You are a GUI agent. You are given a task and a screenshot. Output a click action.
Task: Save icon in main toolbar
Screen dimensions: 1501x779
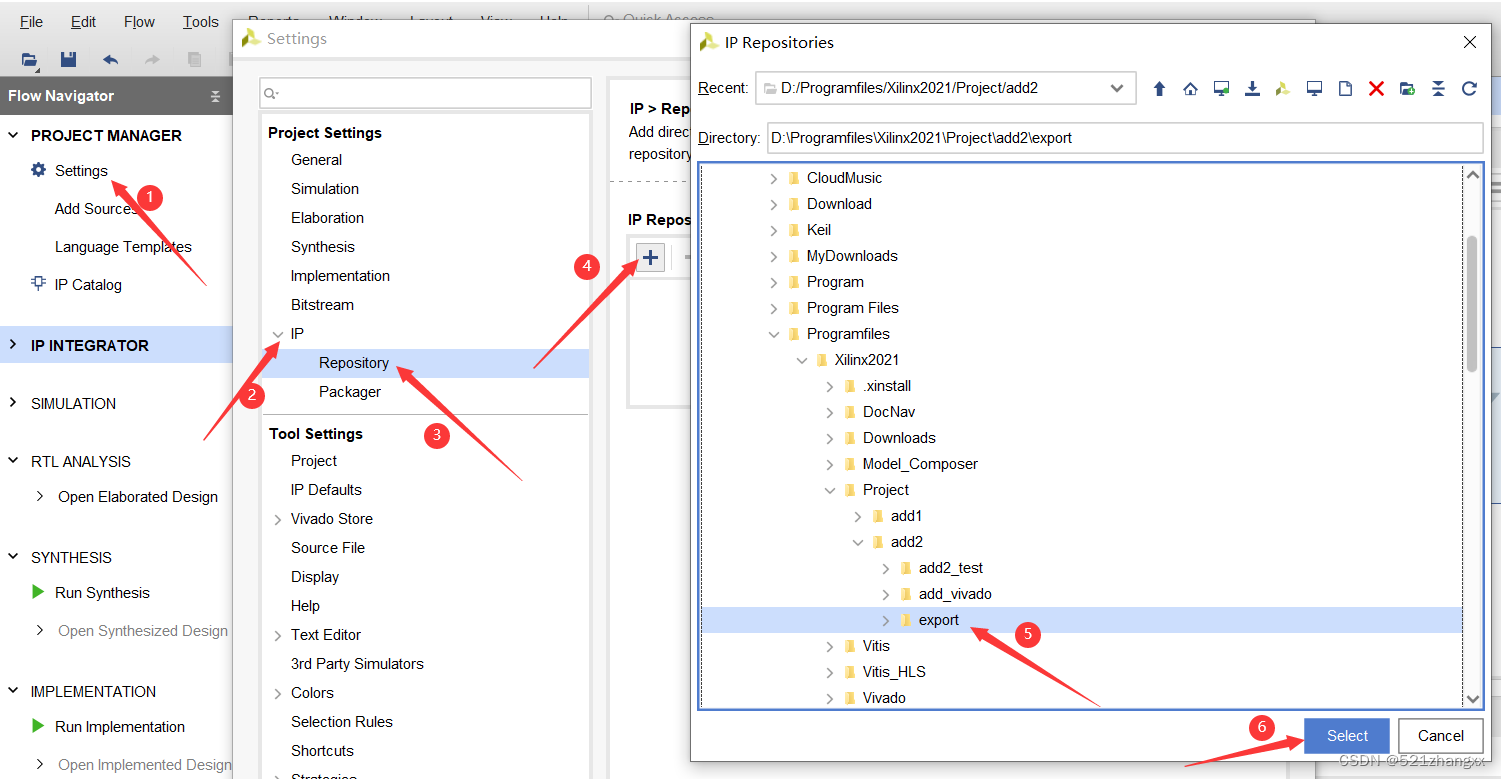(68, 60)
